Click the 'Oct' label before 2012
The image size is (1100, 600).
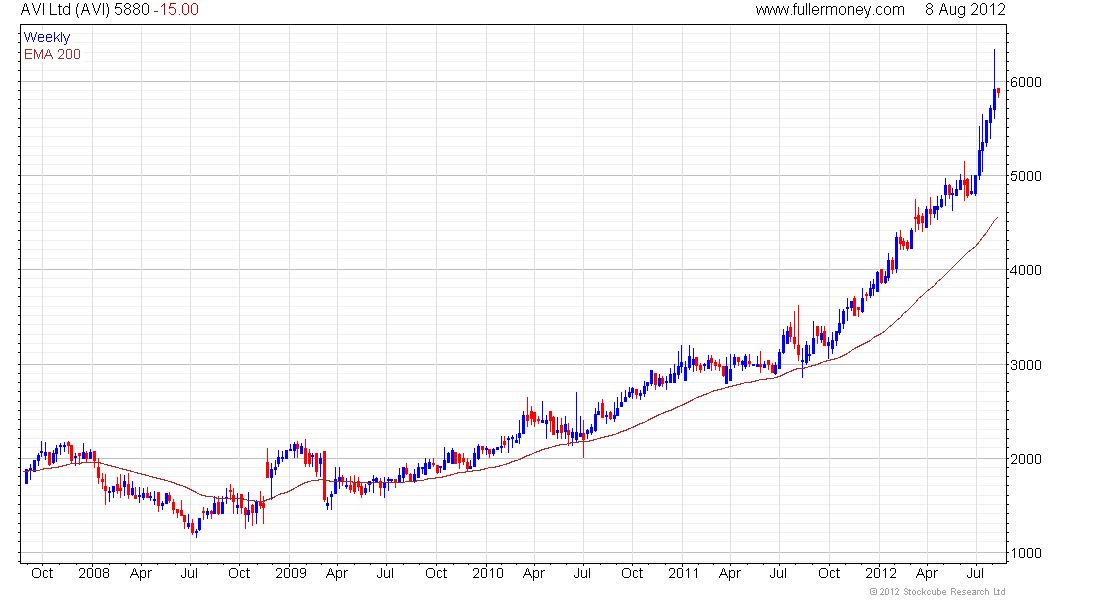click(829, 573)
